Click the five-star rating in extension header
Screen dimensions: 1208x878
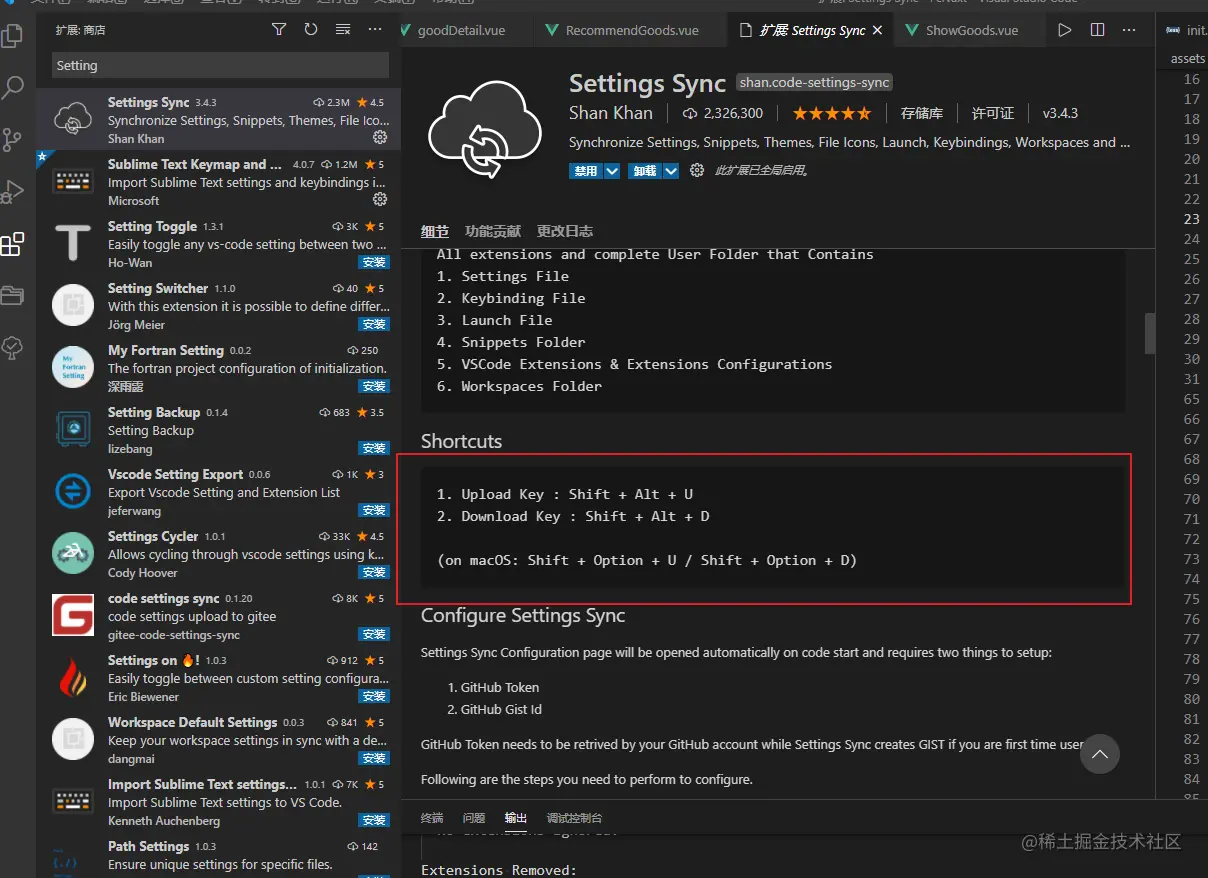point(832,114)
